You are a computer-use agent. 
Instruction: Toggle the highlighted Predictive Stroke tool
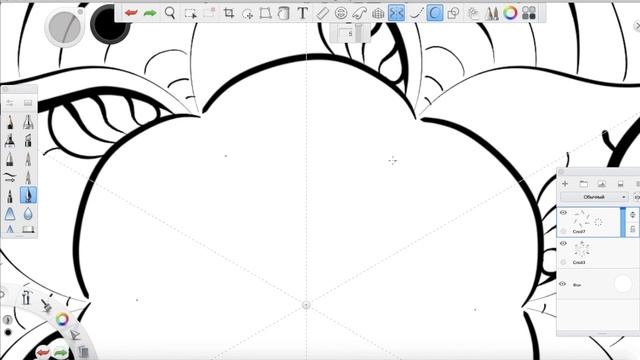(x=435, y=13)
